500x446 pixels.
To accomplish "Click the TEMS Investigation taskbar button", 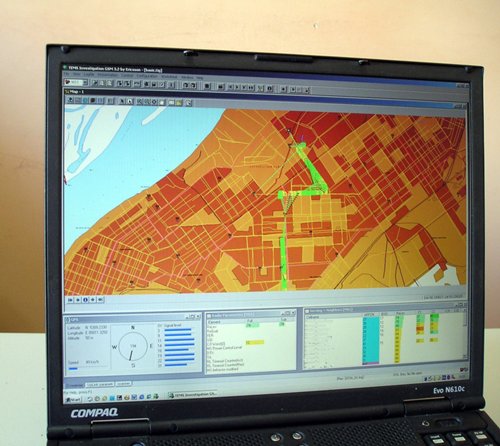I will (193, 394).
